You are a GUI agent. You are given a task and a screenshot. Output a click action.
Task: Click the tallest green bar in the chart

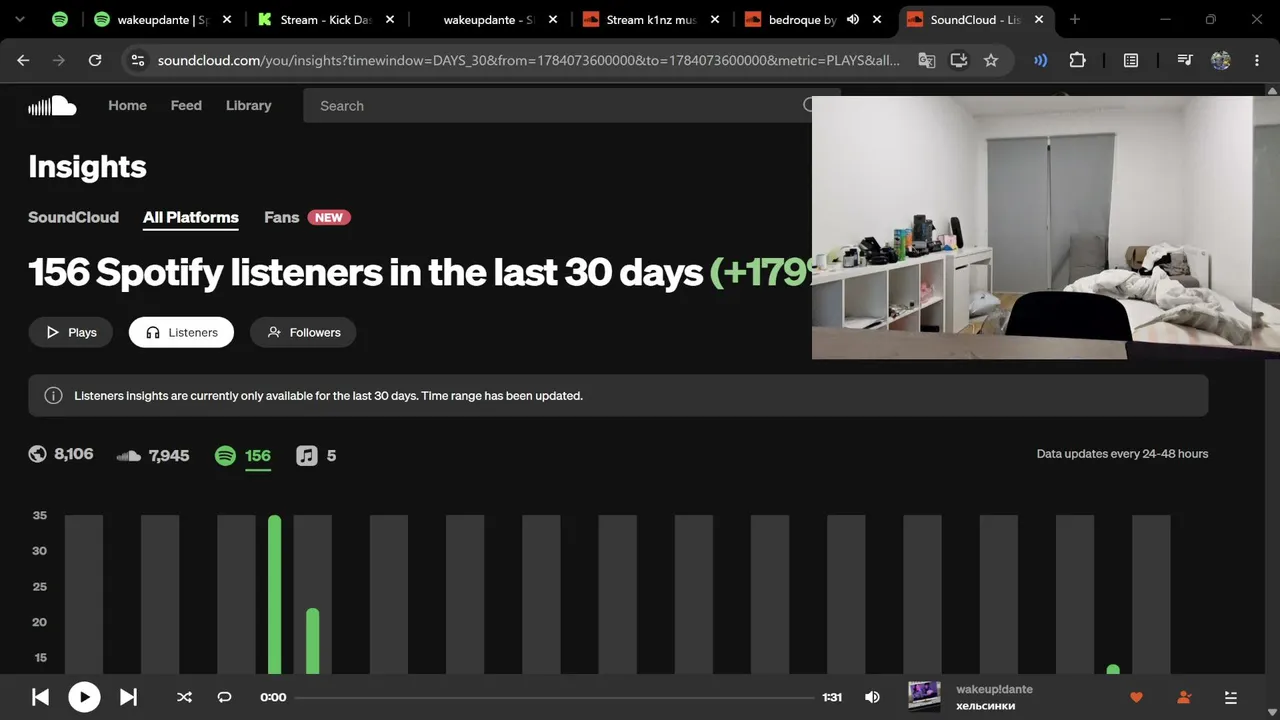275,595
